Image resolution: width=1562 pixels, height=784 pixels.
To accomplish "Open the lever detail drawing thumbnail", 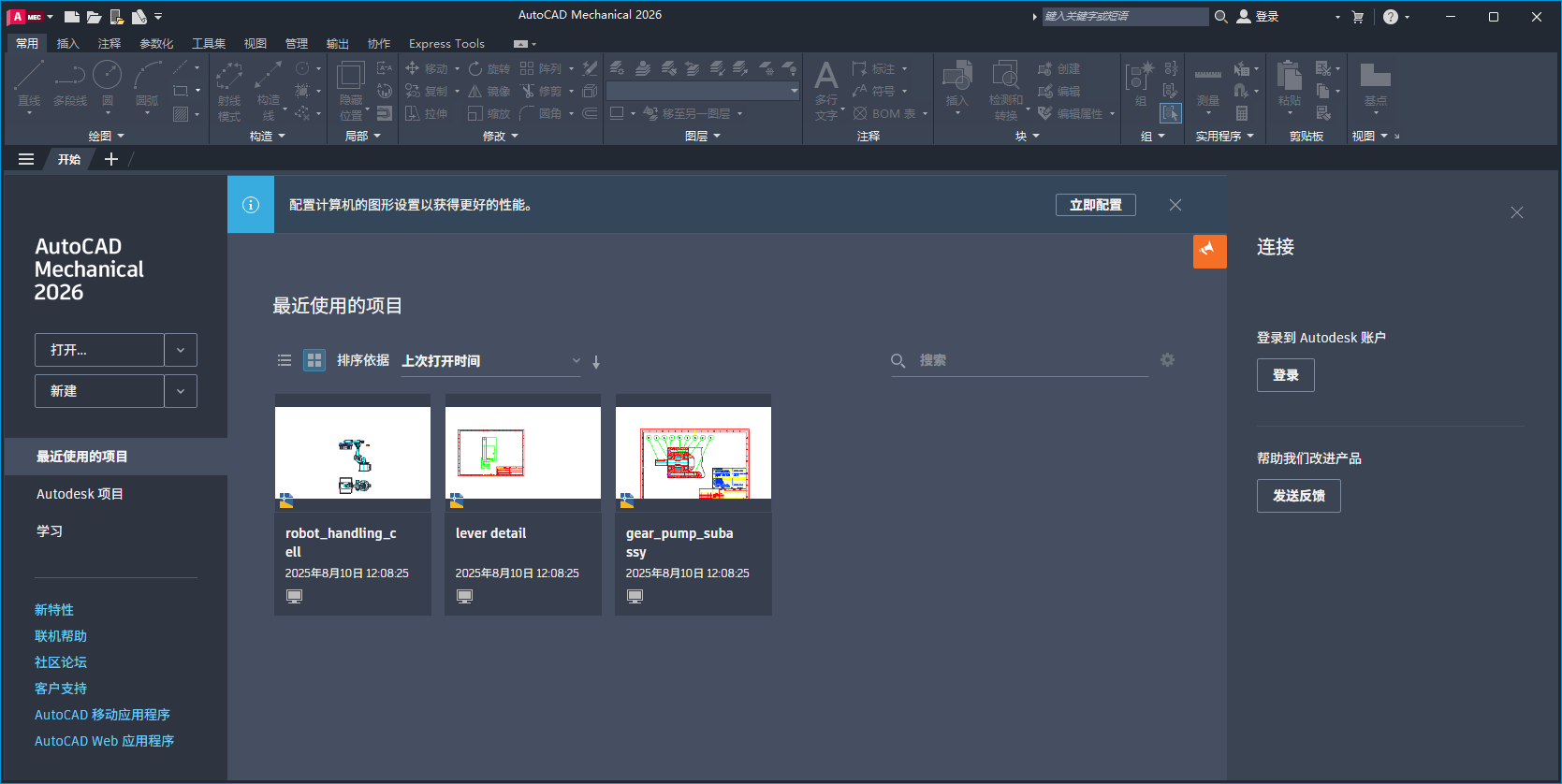I will (523, 453).
